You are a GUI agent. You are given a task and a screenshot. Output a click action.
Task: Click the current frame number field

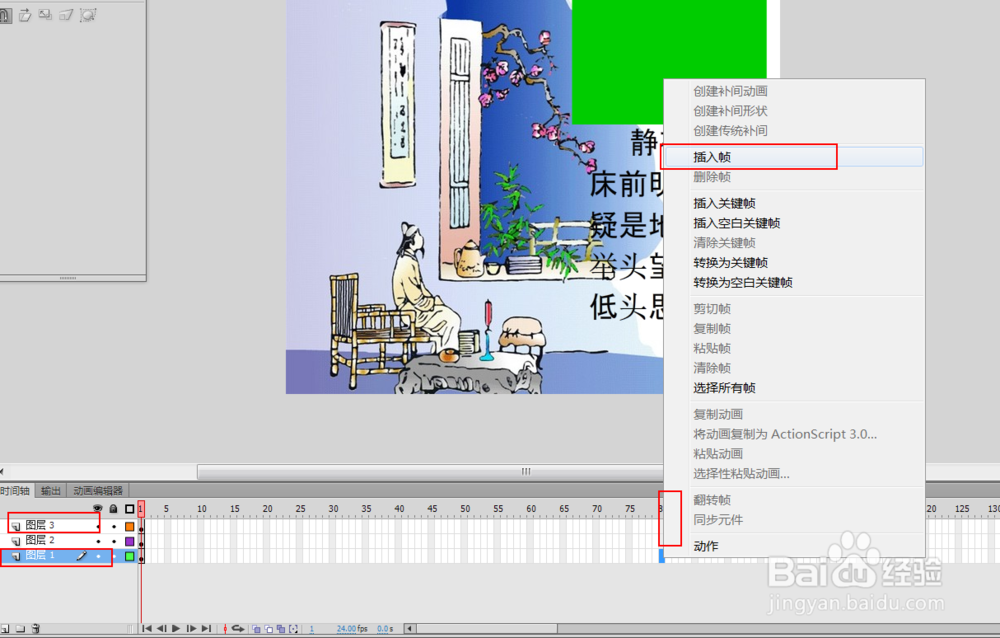(x=312, y=629)
